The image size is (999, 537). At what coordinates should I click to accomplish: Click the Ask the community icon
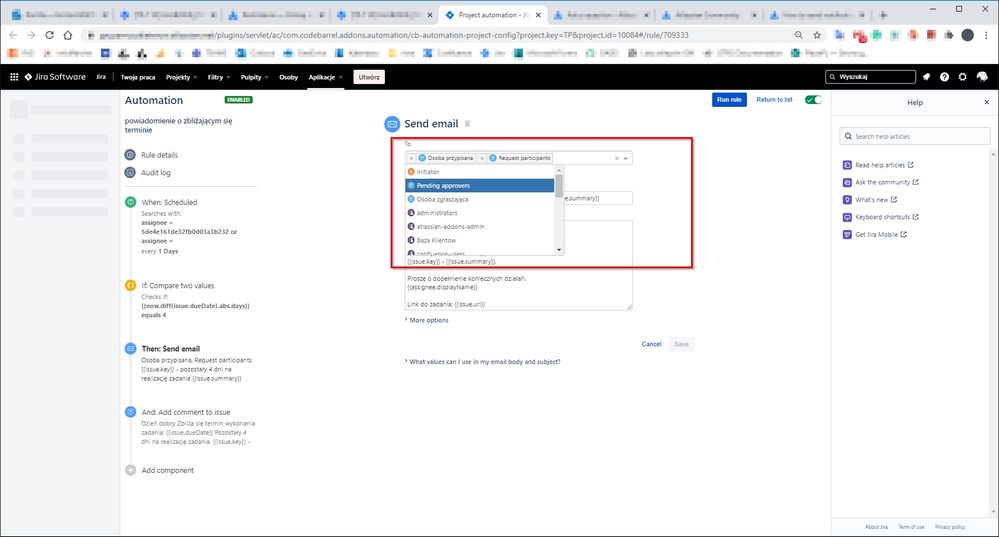pos(847,182)
